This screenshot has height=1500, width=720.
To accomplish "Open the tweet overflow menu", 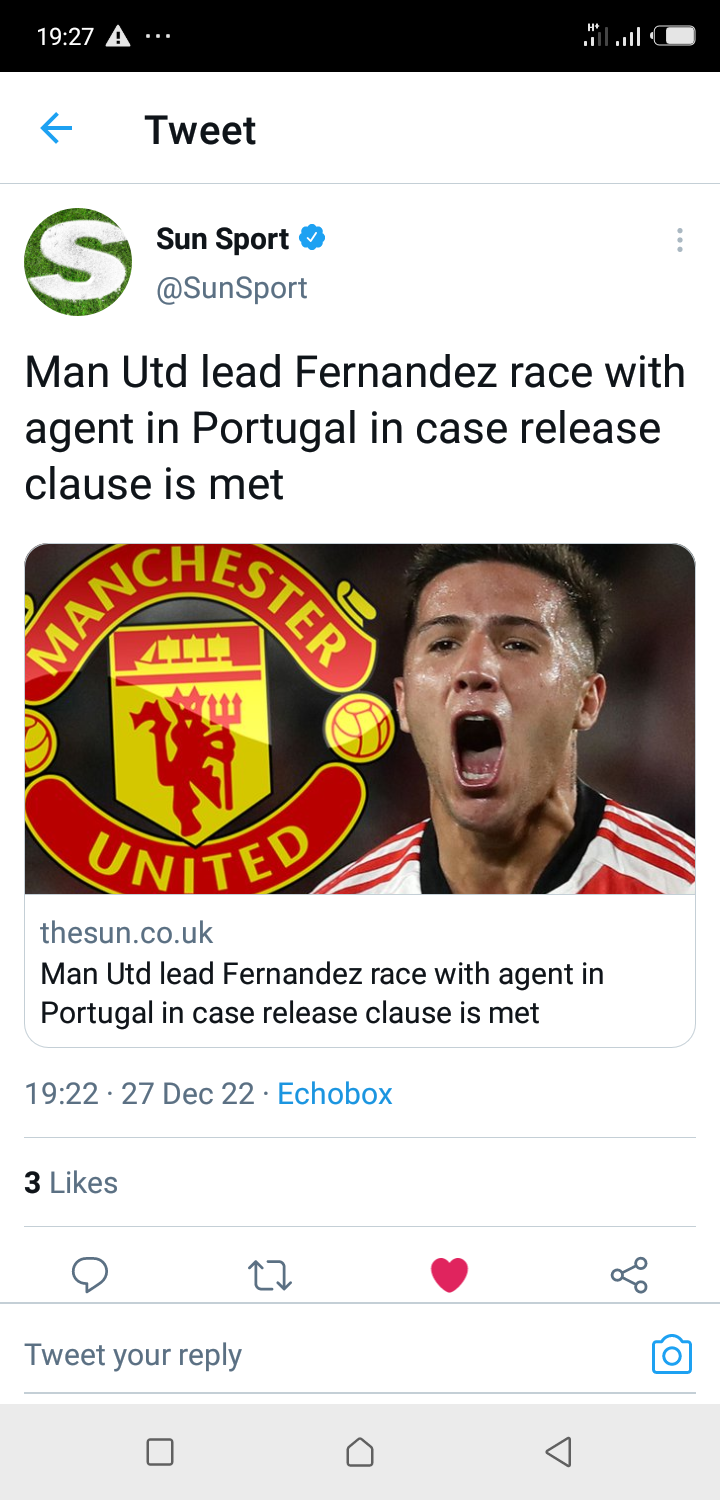I will coord(679,240).
